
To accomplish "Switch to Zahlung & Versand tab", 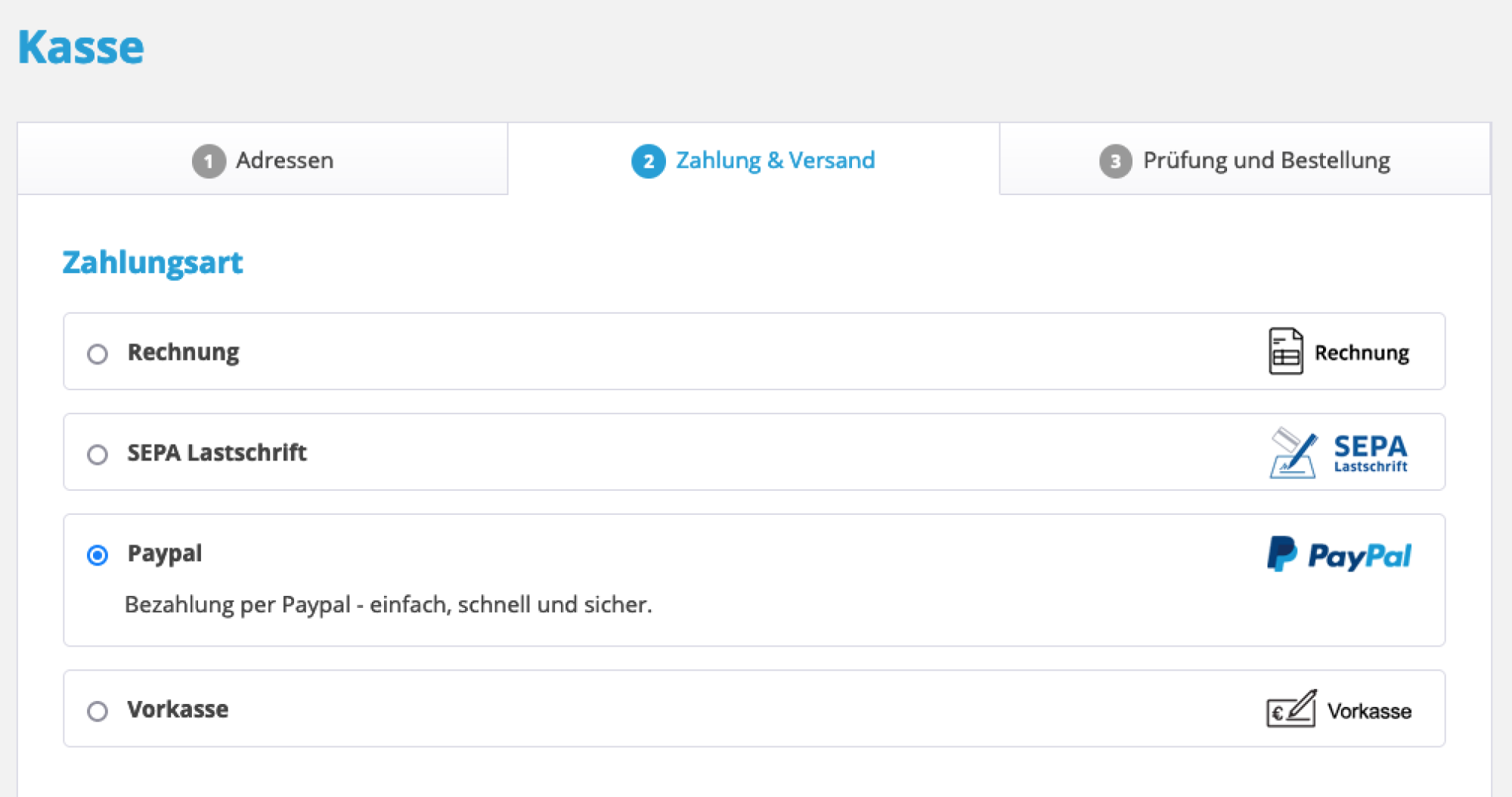I will (x=774, y=160).
